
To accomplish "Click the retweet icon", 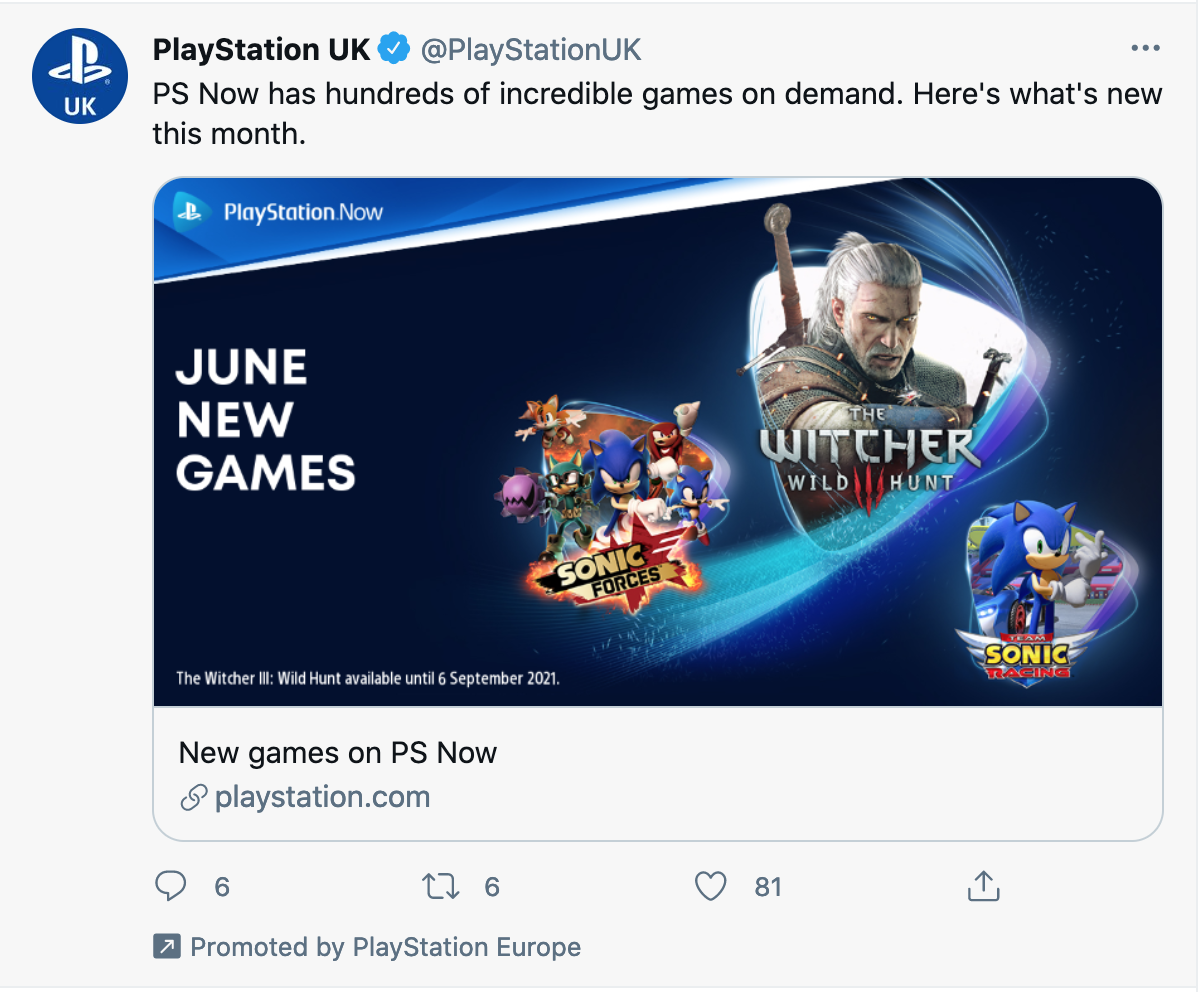I will click(440, 886).
